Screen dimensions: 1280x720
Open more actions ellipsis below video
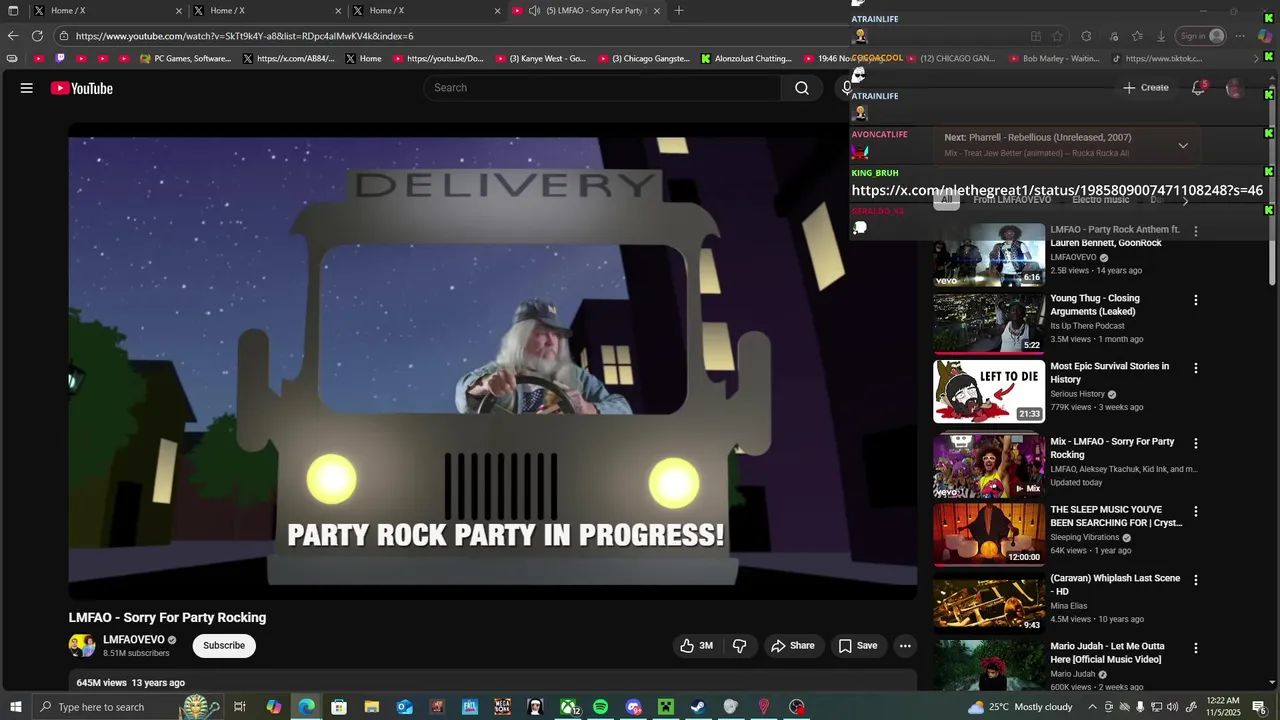(x=905, y=646)
